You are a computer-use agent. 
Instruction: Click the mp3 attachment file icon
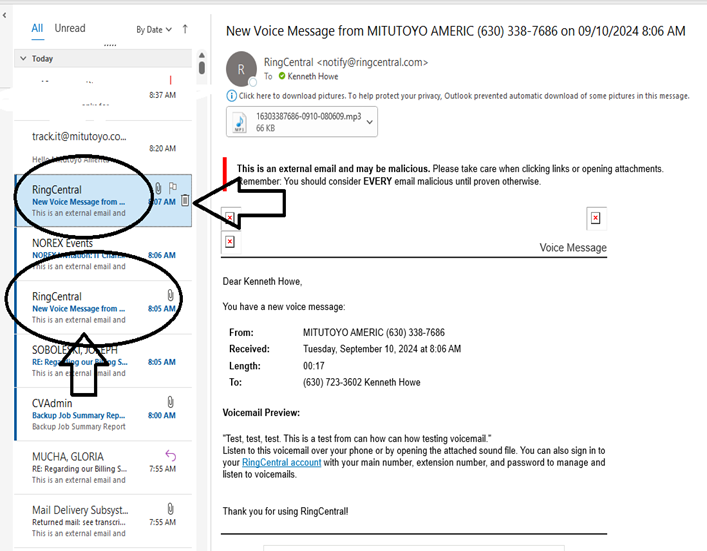(x=239, y=123)
